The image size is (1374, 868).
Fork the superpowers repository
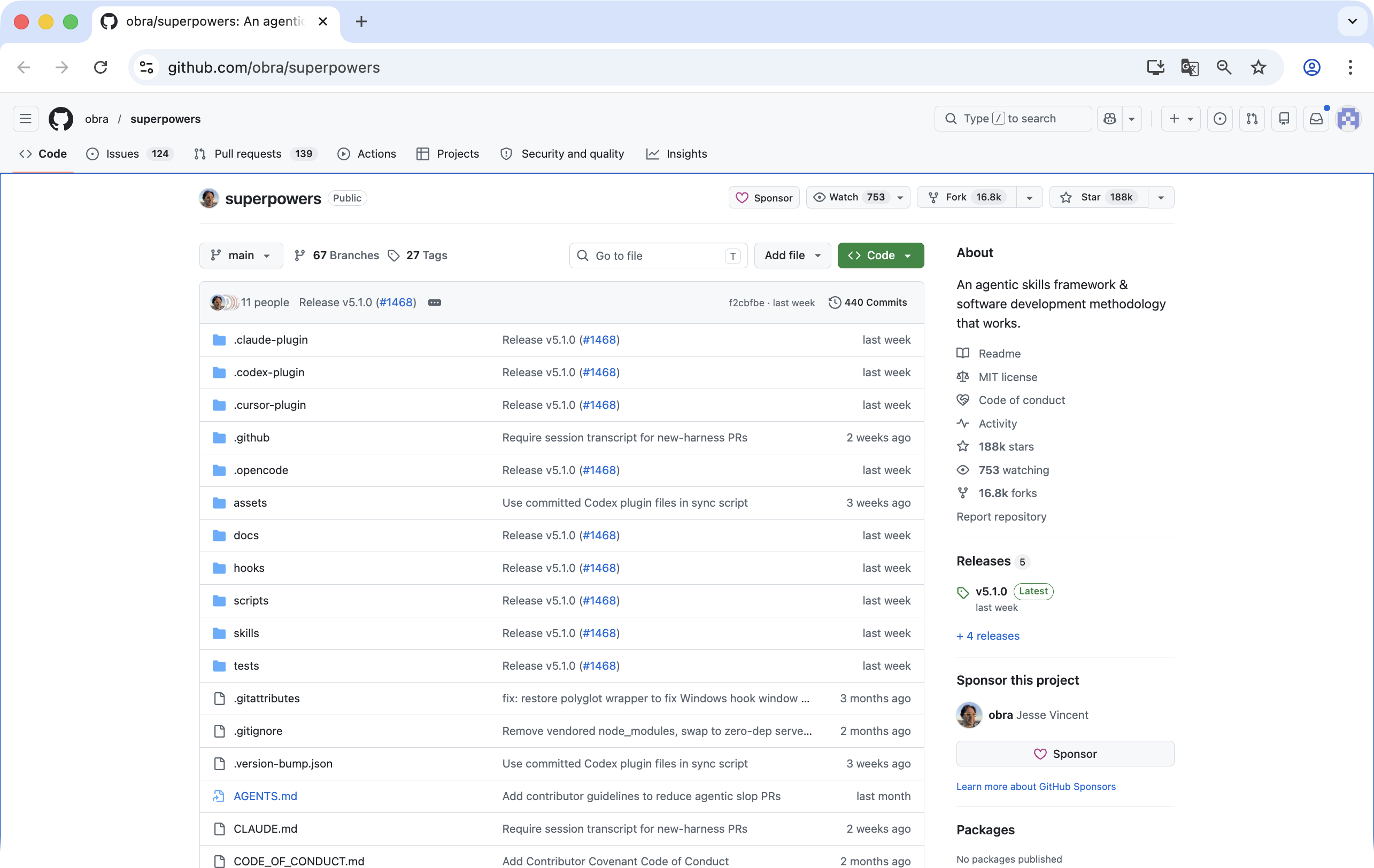[967, 197]
